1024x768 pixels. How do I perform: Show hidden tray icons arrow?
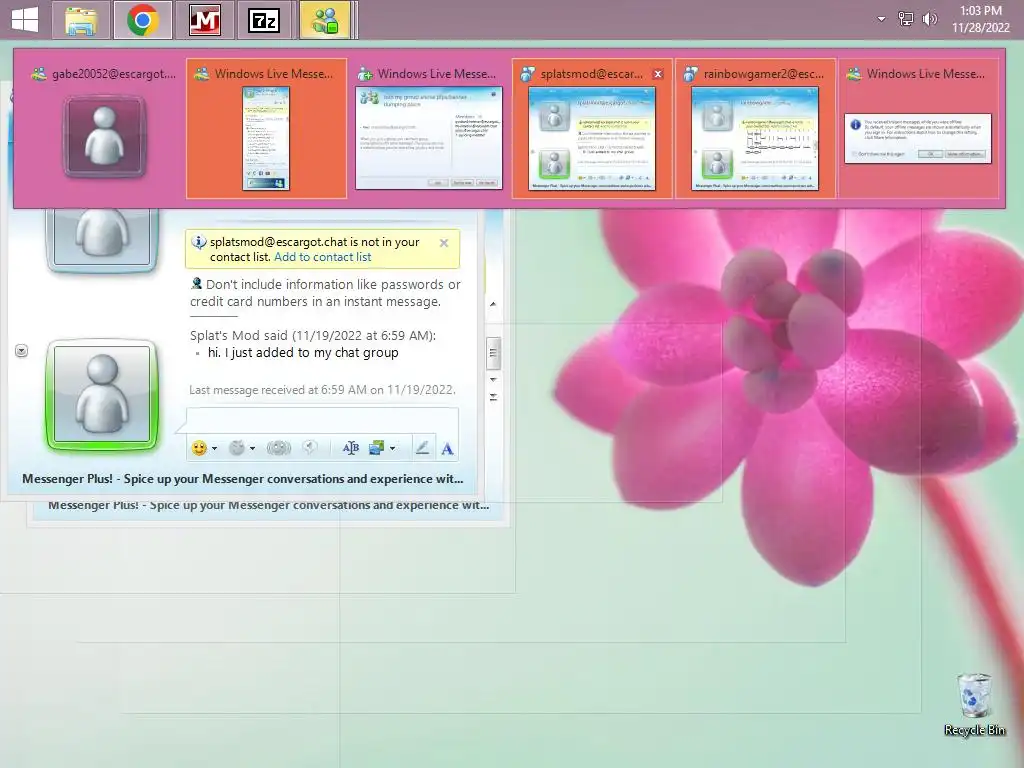click(882, 19)
